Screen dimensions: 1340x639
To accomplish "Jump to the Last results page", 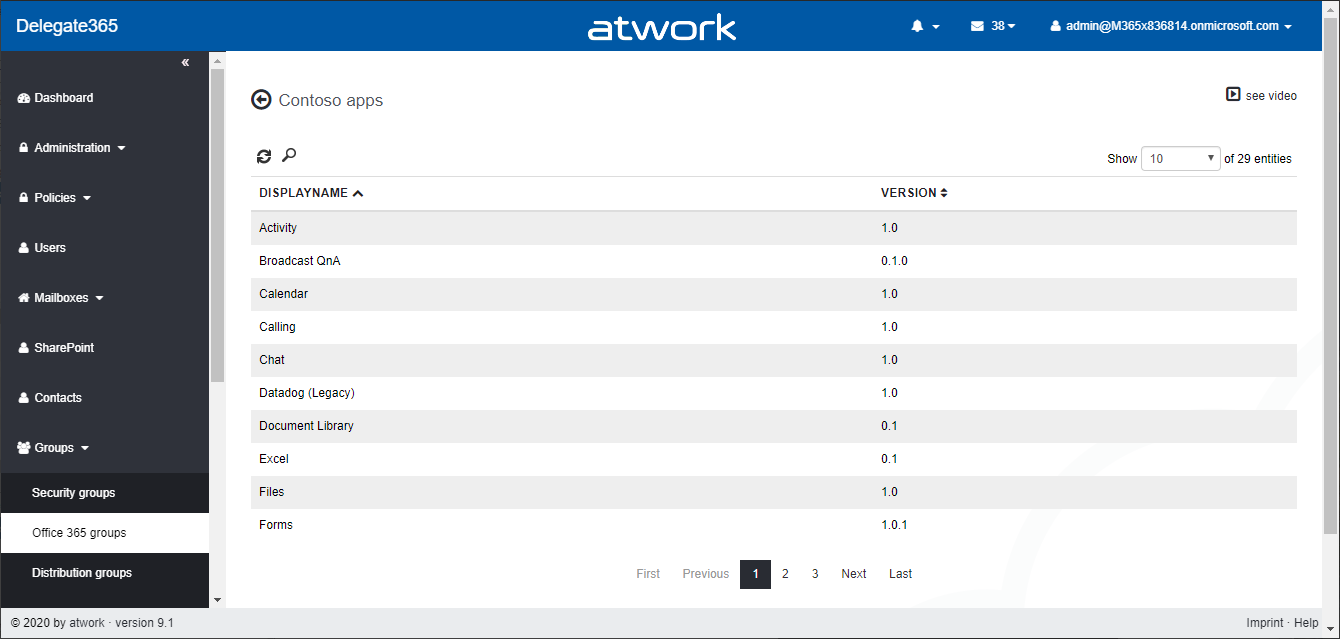I will 900,574.
